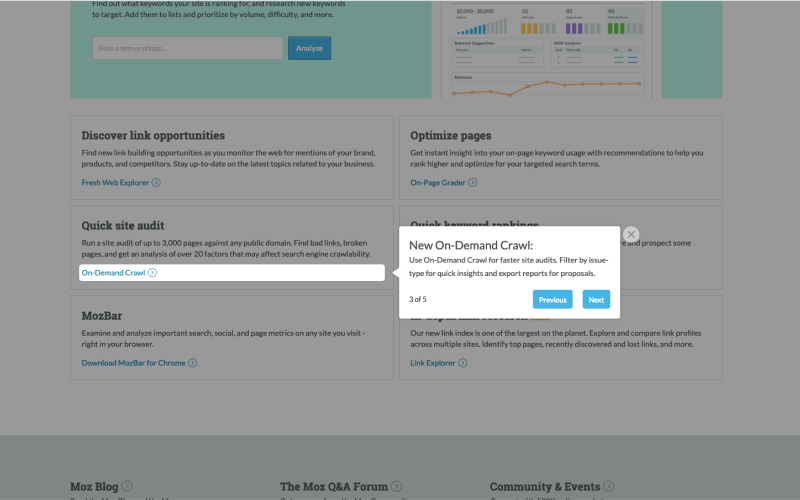Screen dimensions: 800x500
Task: Go to Next tour step
Action: click(x=596, y=299)
